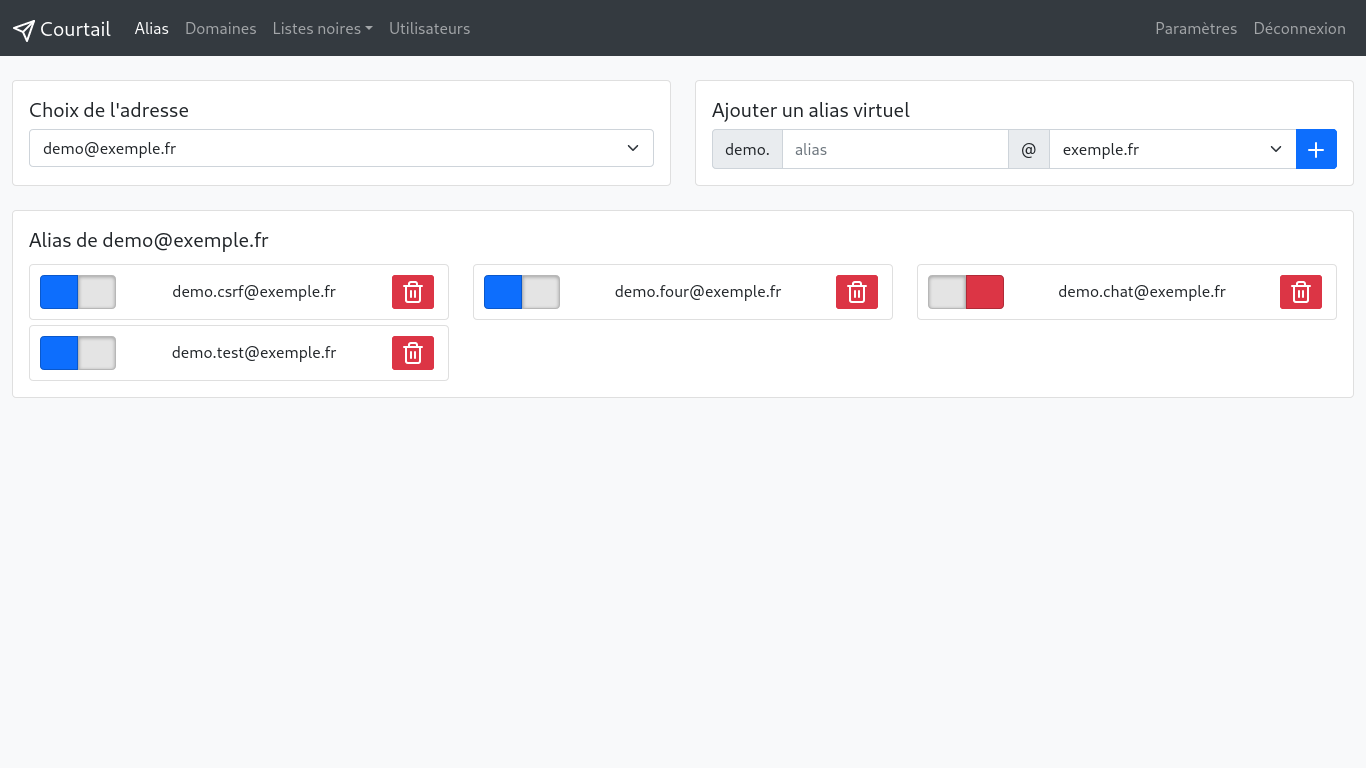This screenshot has height=768, width=1366.
Task: Toggle the demo.test@exemple.fr alias switch
Action: 78,353
